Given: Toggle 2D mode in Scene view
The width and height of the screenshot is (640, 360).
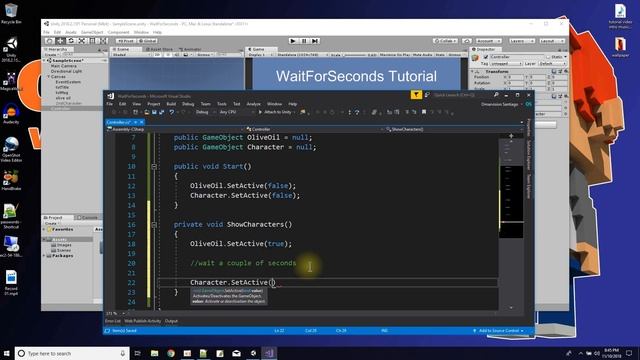Looking at the screenshot, I should 157,54.
